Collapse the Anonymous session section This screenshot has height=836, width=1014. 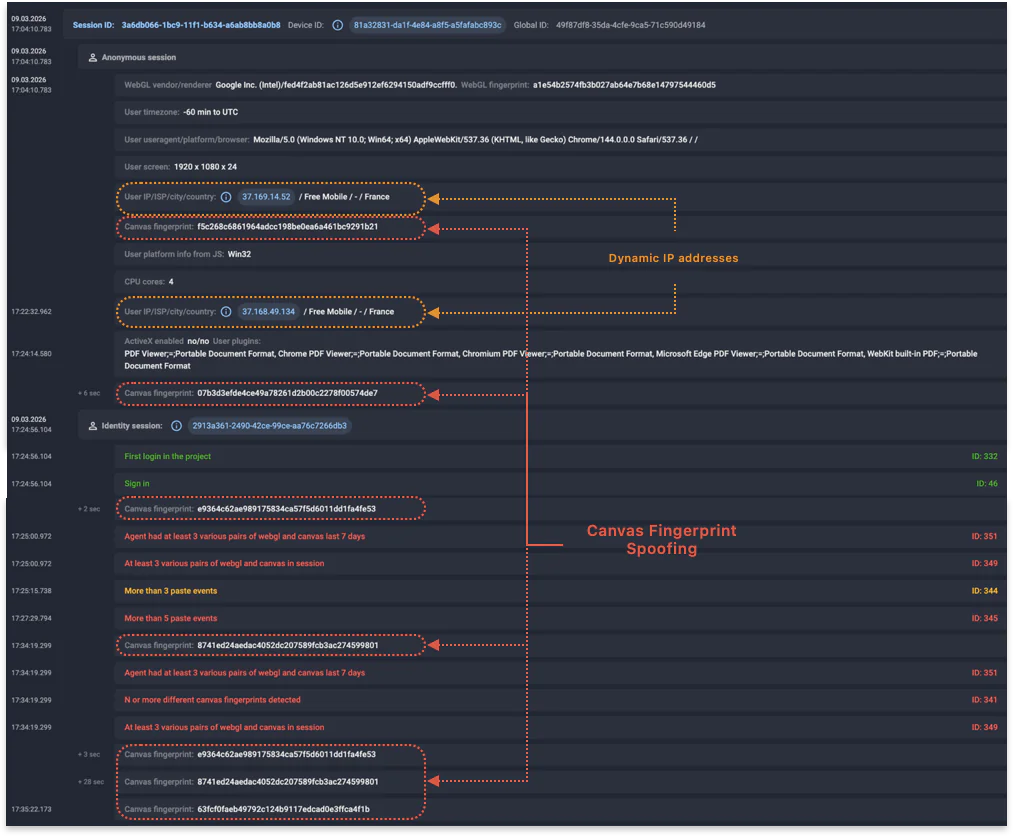pos(139,58)
